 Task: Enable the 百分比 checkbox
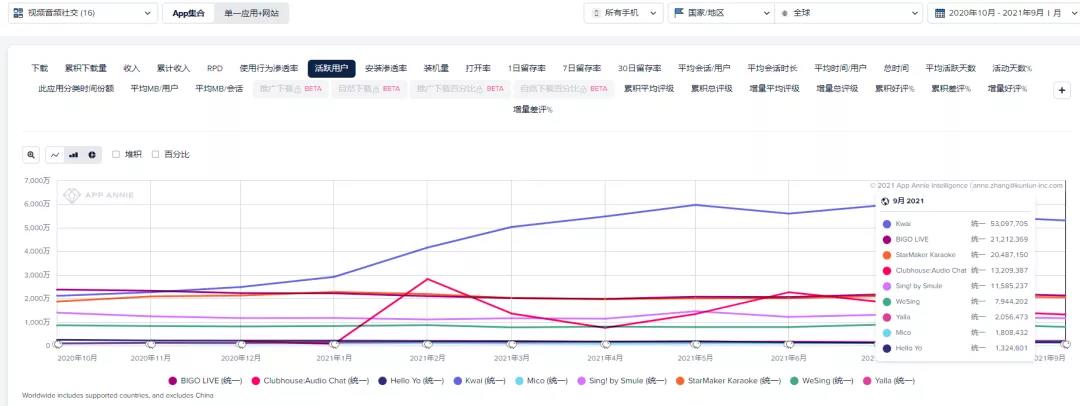(x=156, y=154)
